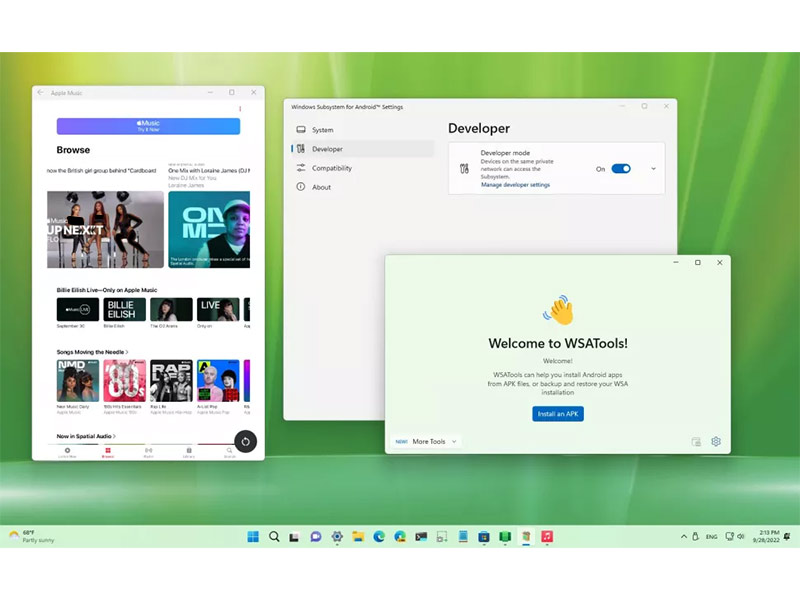Open the weather widget on the taskbar
Viewport: 800px width, 600px height.
pyautogui.click(x=32, y=536)
